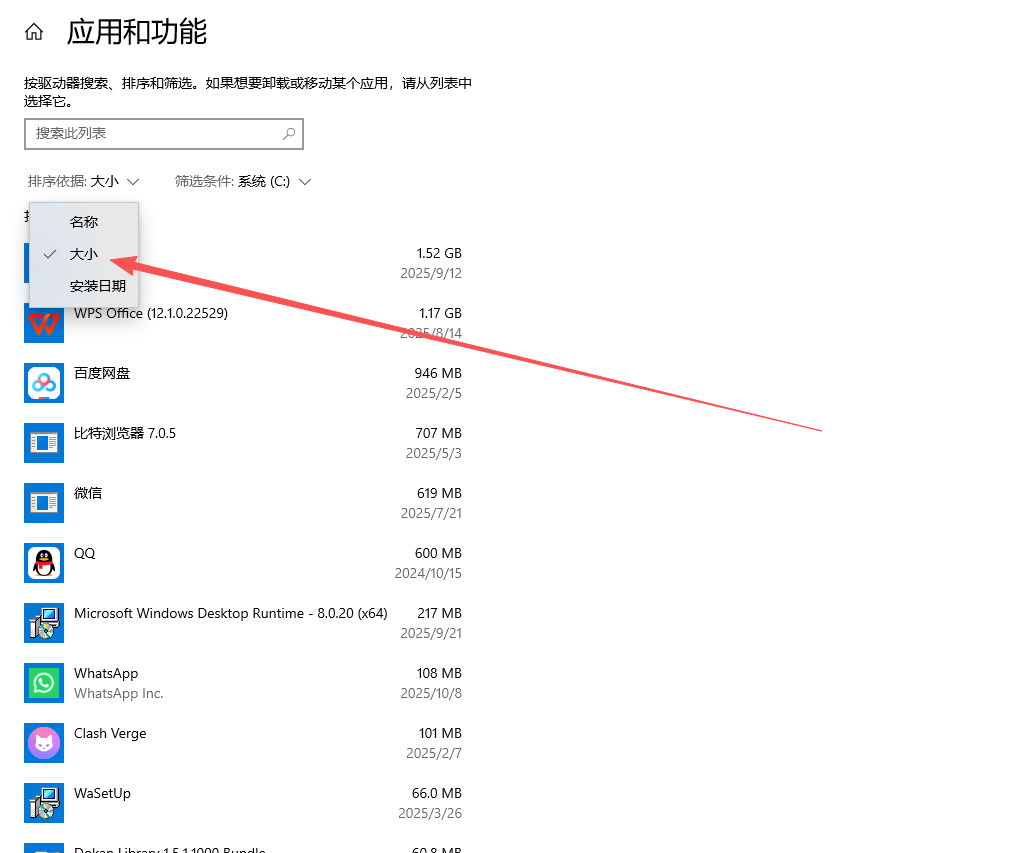Click the 1.52 GB size value

pos(439,253)
